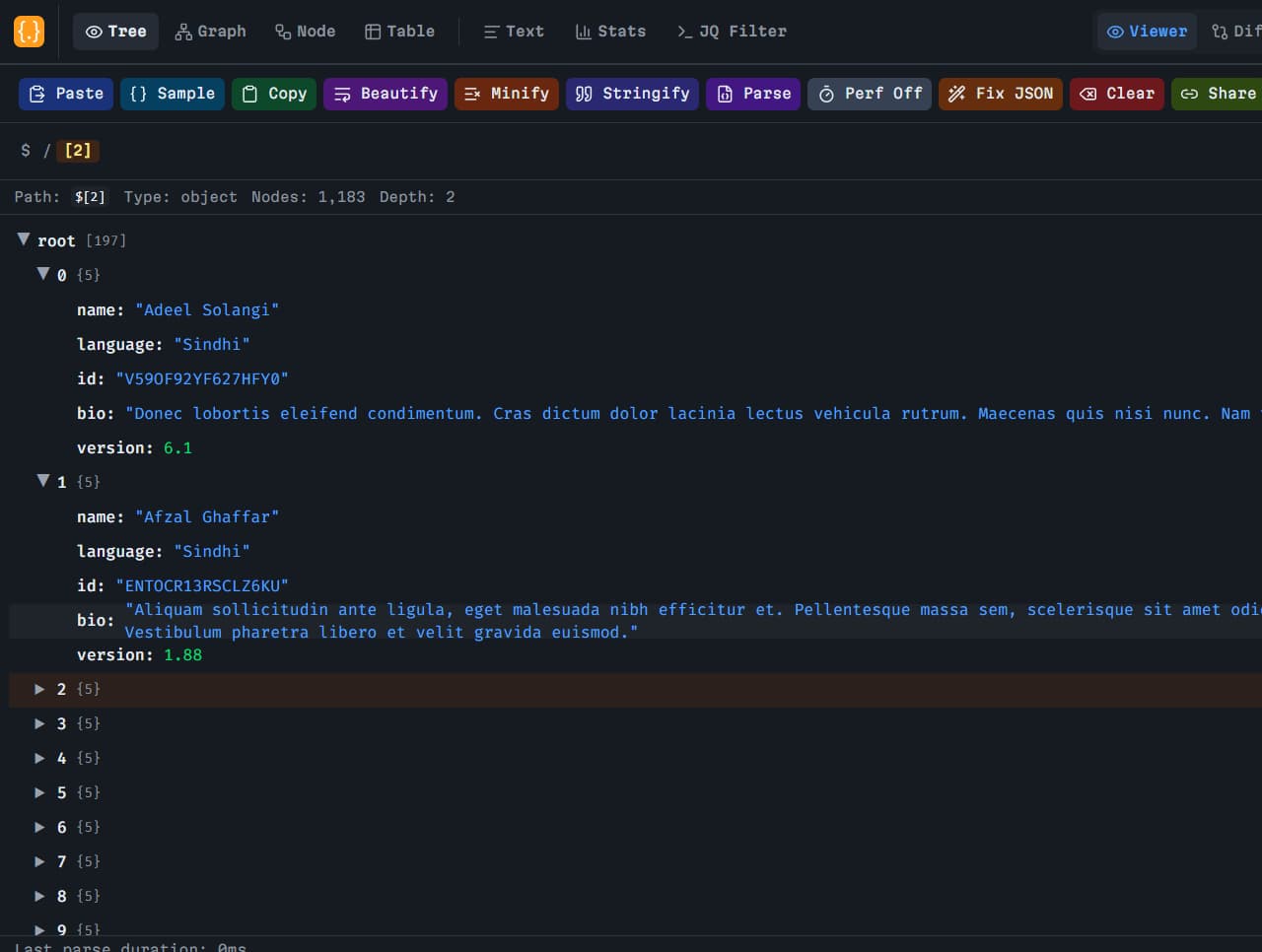
Task: Open the Stats tab
Action: (610, 32)
